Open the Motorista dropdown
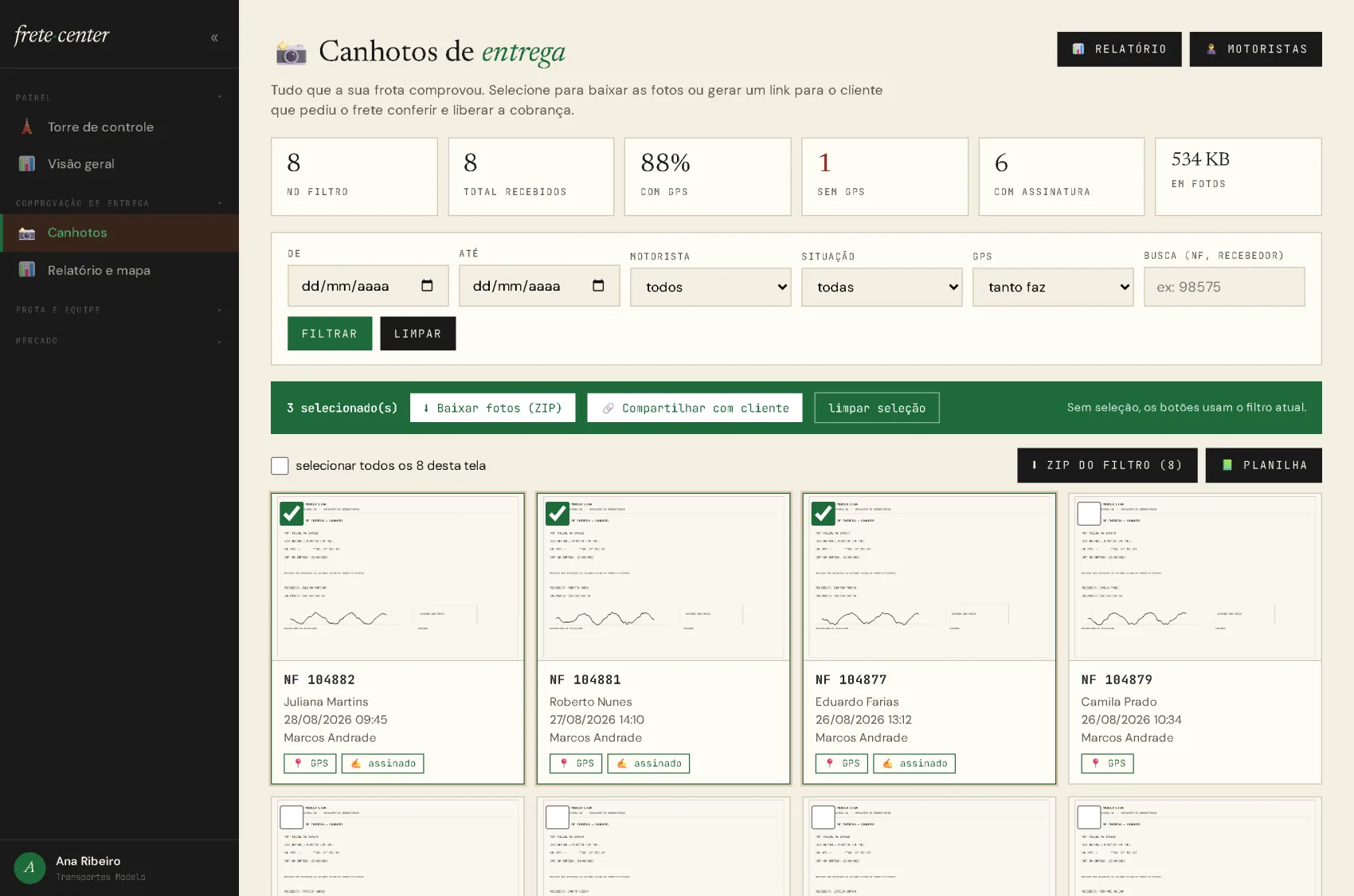This screenshot has height=896, width=1354. coord(710,287)
